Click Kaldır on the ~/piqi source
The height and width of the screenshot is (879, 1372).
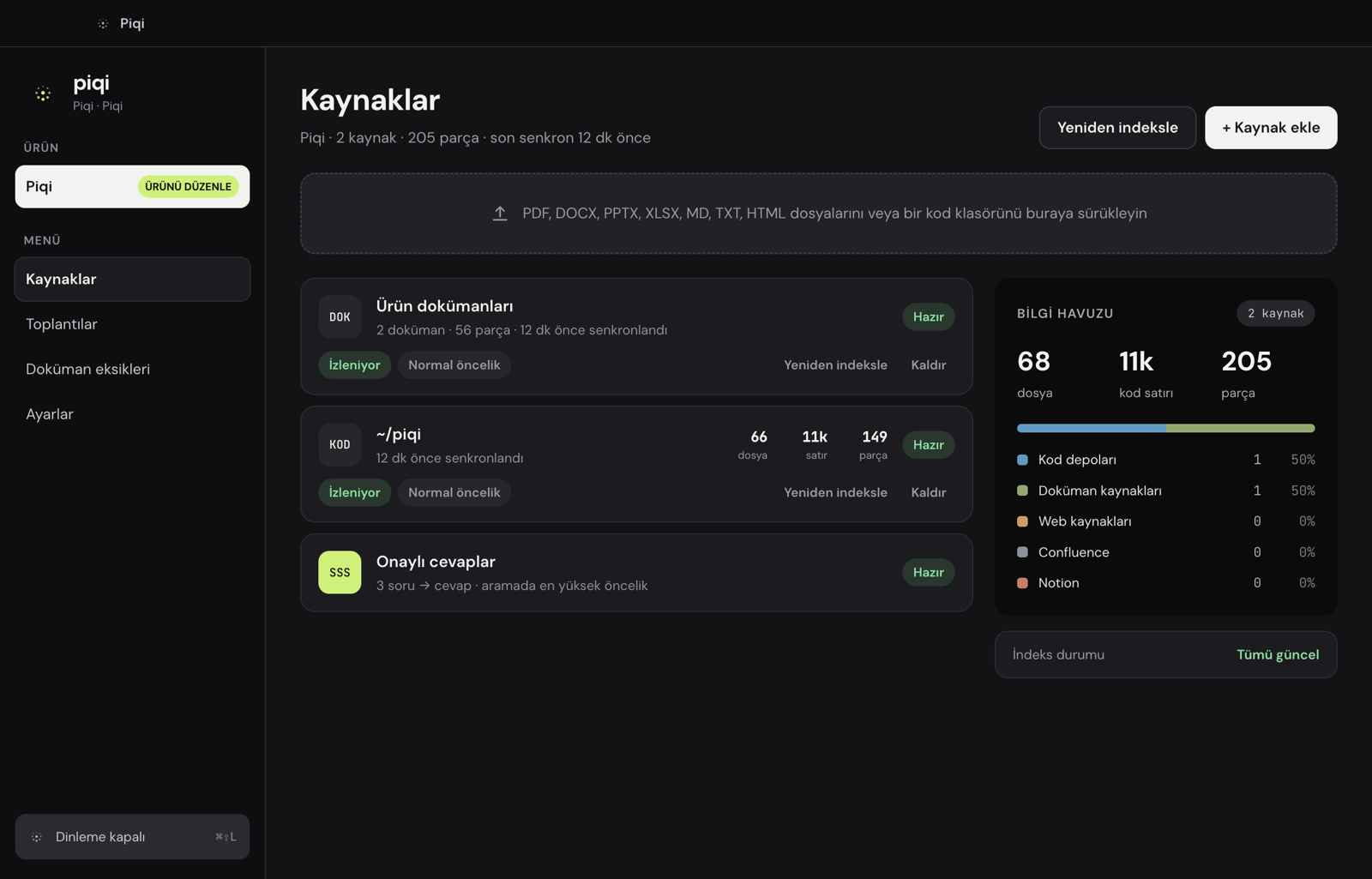point(929,492)
